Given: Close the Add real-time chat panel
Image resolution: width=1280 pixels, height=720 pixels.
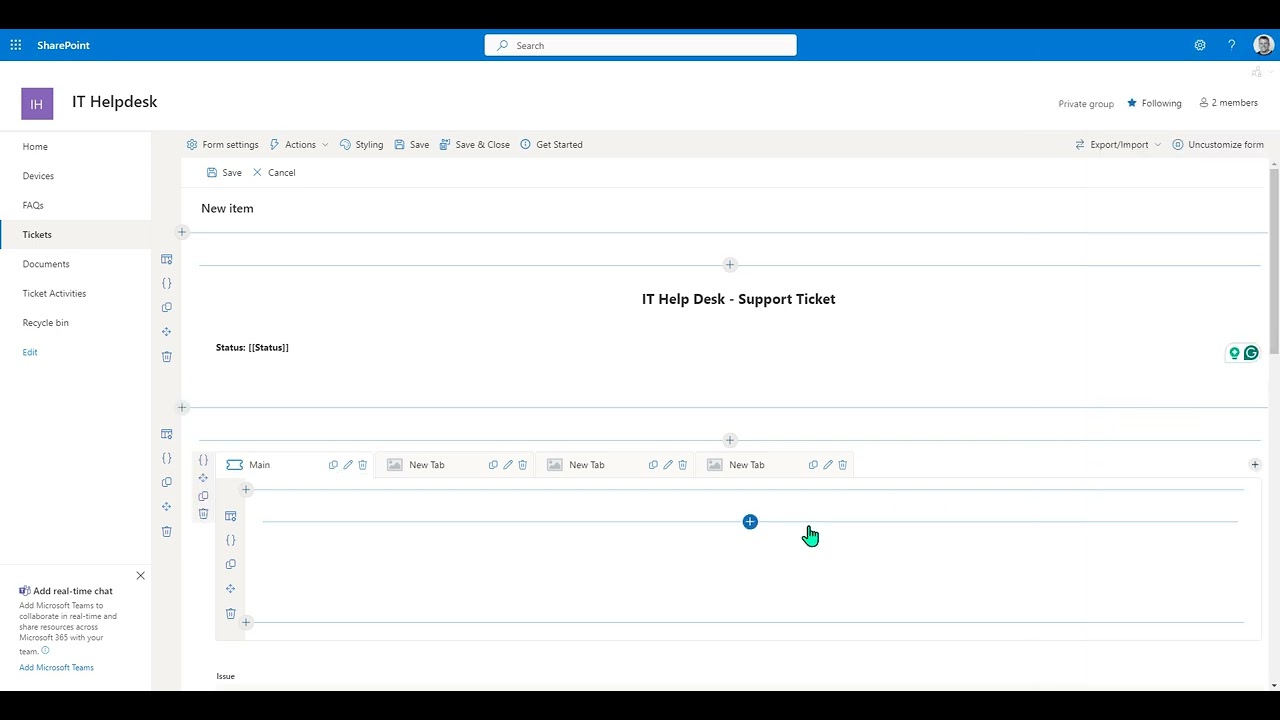Looking at the screenshot, I should (x=140, y=576).
